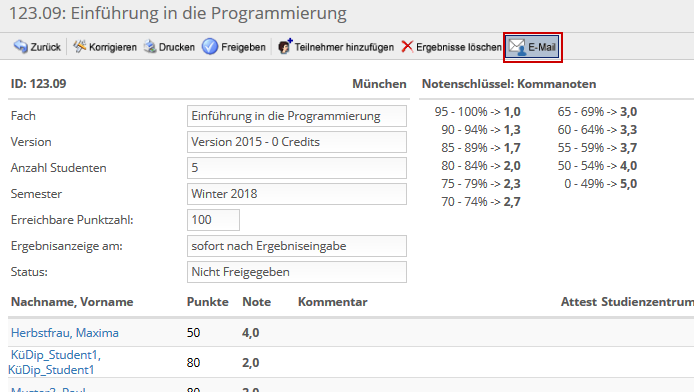Click the Punkte column header
The height and width of the screenshot is (392, 694).
(208, 302)
